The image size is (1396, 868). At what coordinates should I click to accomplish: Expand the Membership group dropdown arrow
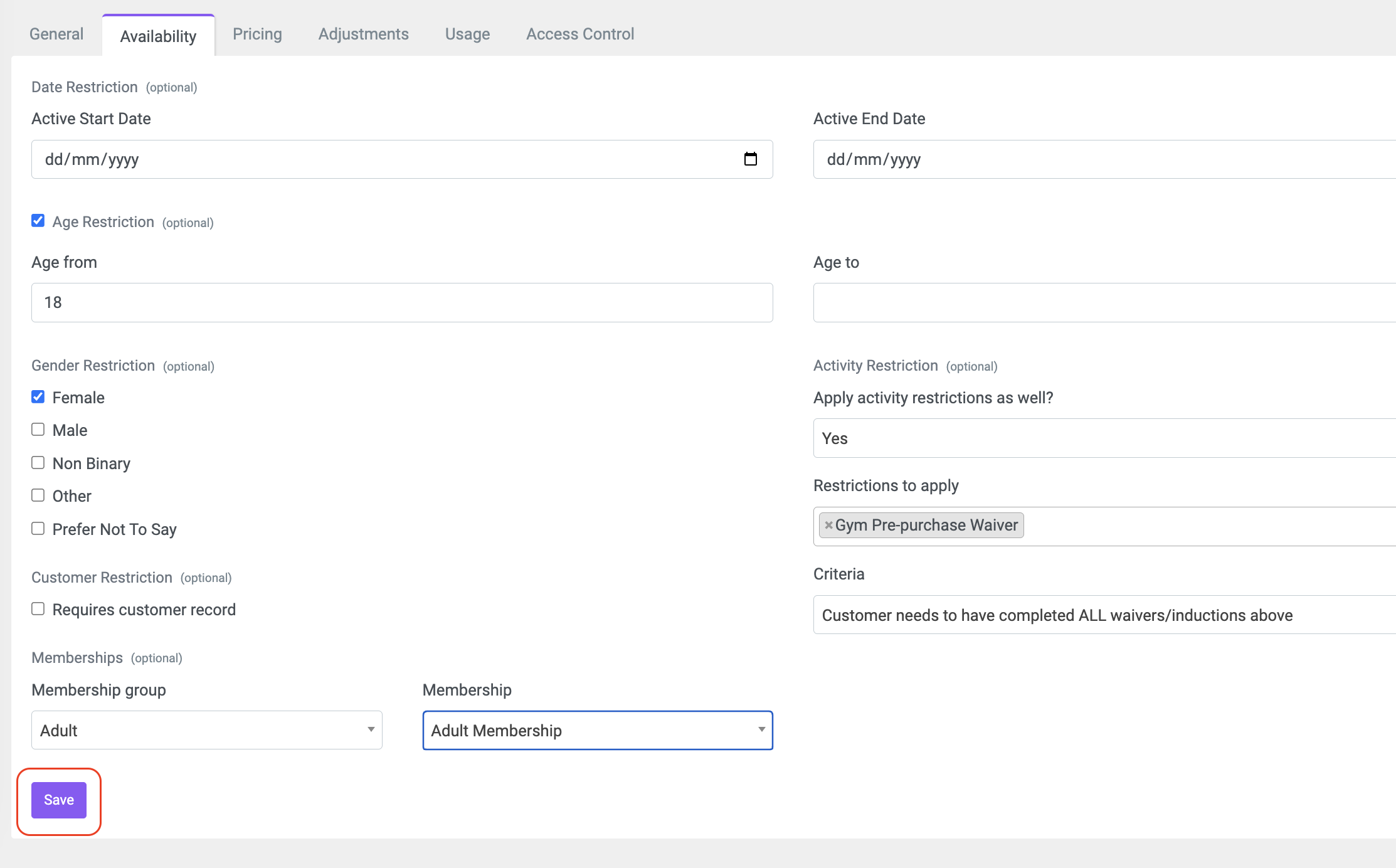coord(371,730)
